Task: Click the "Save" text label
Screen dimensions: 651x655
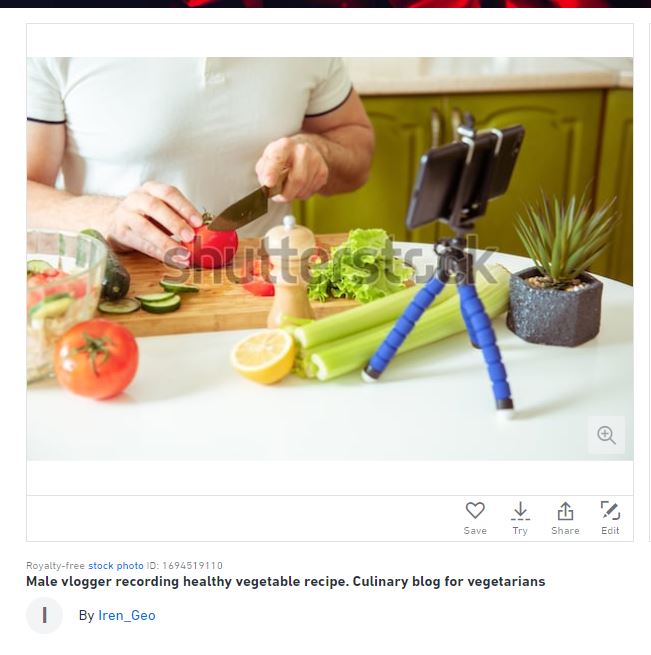Action: [x=475, y=531]
